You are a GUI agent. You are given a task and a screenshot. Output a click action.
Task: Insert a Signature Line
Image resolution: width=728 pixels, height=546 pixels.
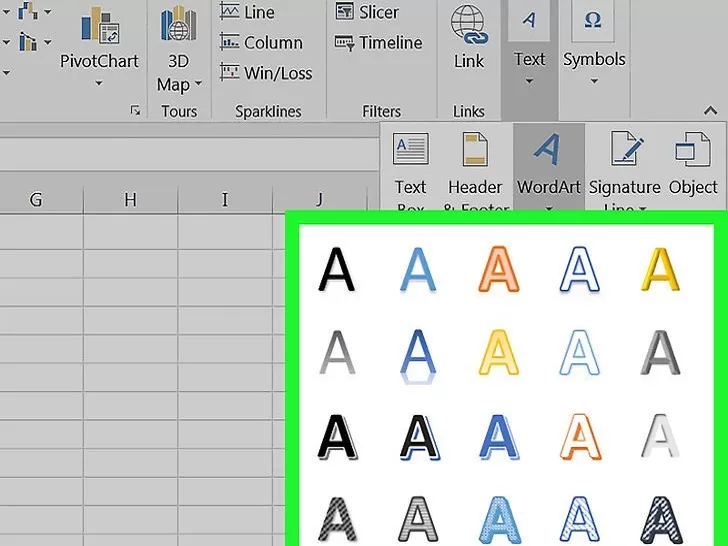624,169
